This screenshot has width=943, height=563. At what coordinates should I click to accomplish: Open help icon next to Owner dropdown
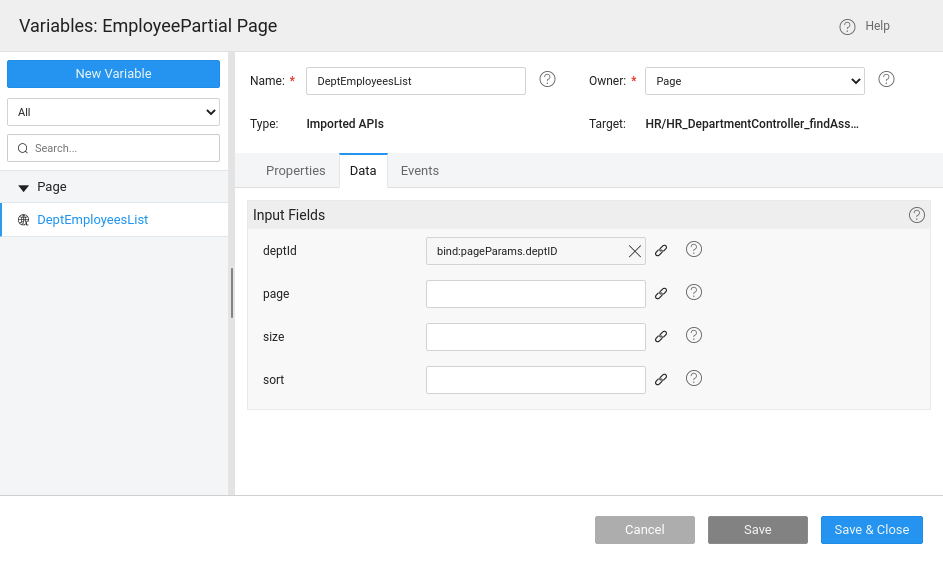click(886, 80)
